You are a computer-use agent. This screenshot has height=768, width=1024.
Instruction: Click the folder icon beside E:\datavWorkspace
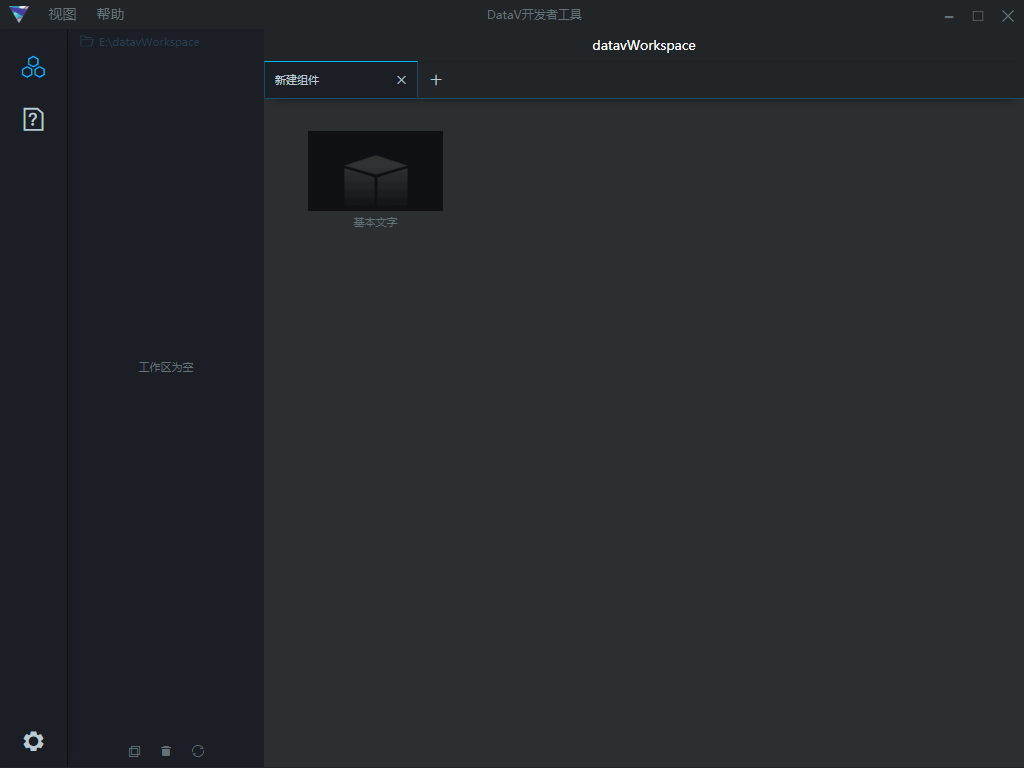coord(86,41)
